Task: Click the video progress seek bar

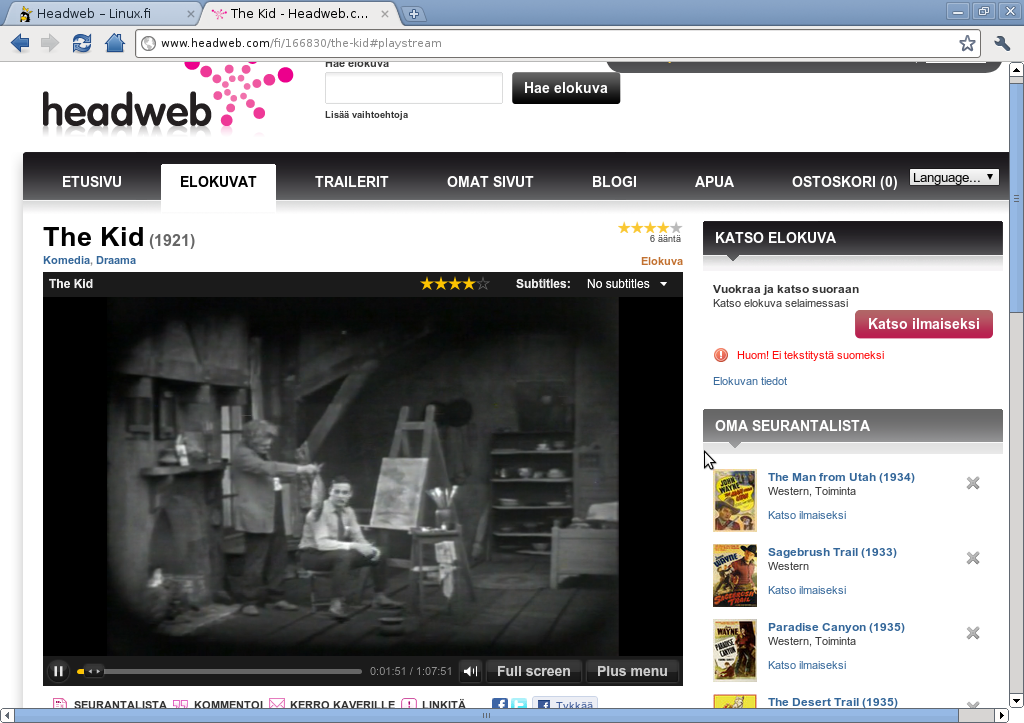Action: (x=230, y=671)
